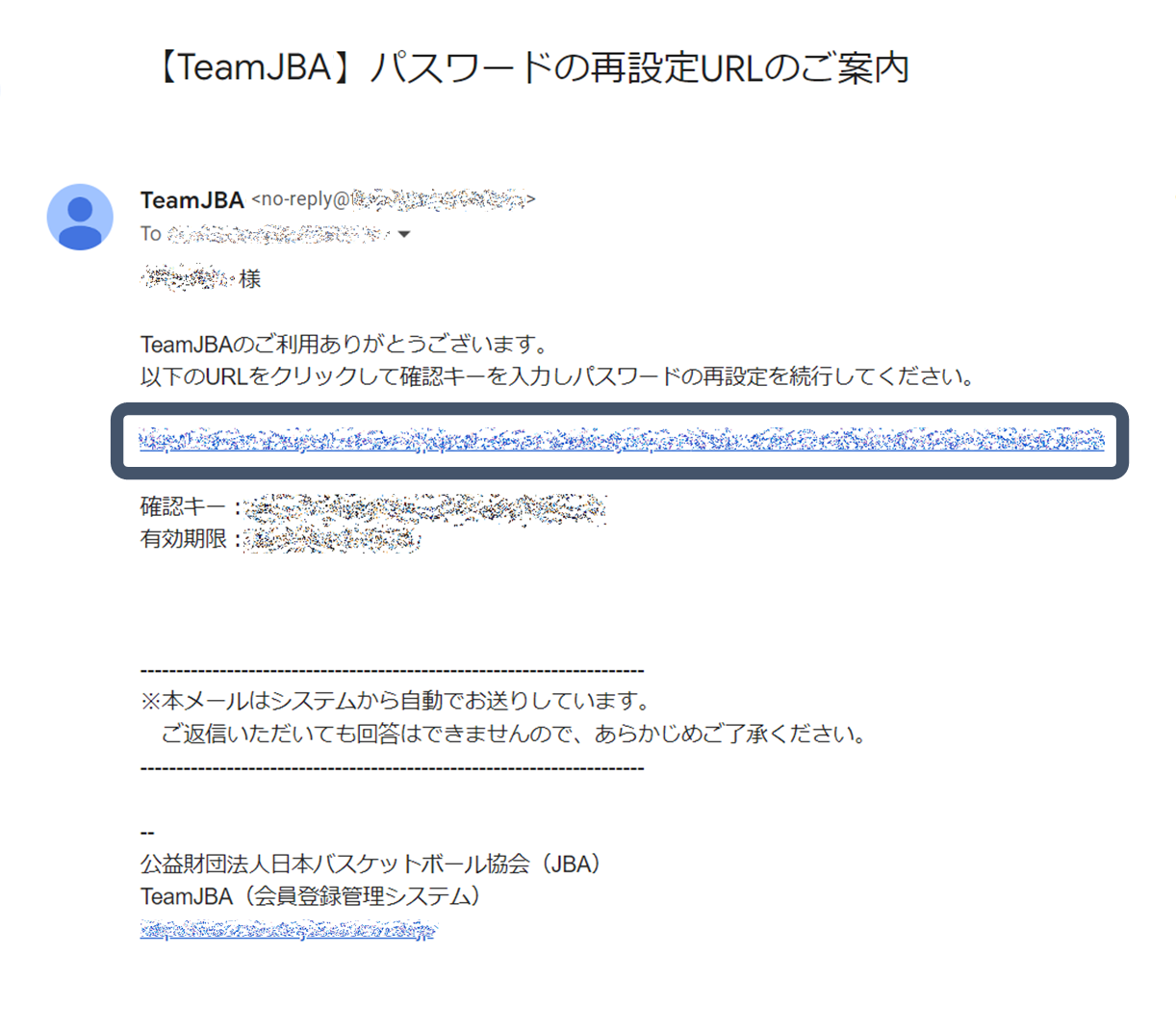
Task: Click the signature line TeamJBA（会員登録管理システム）
Action: coord(311,896)
